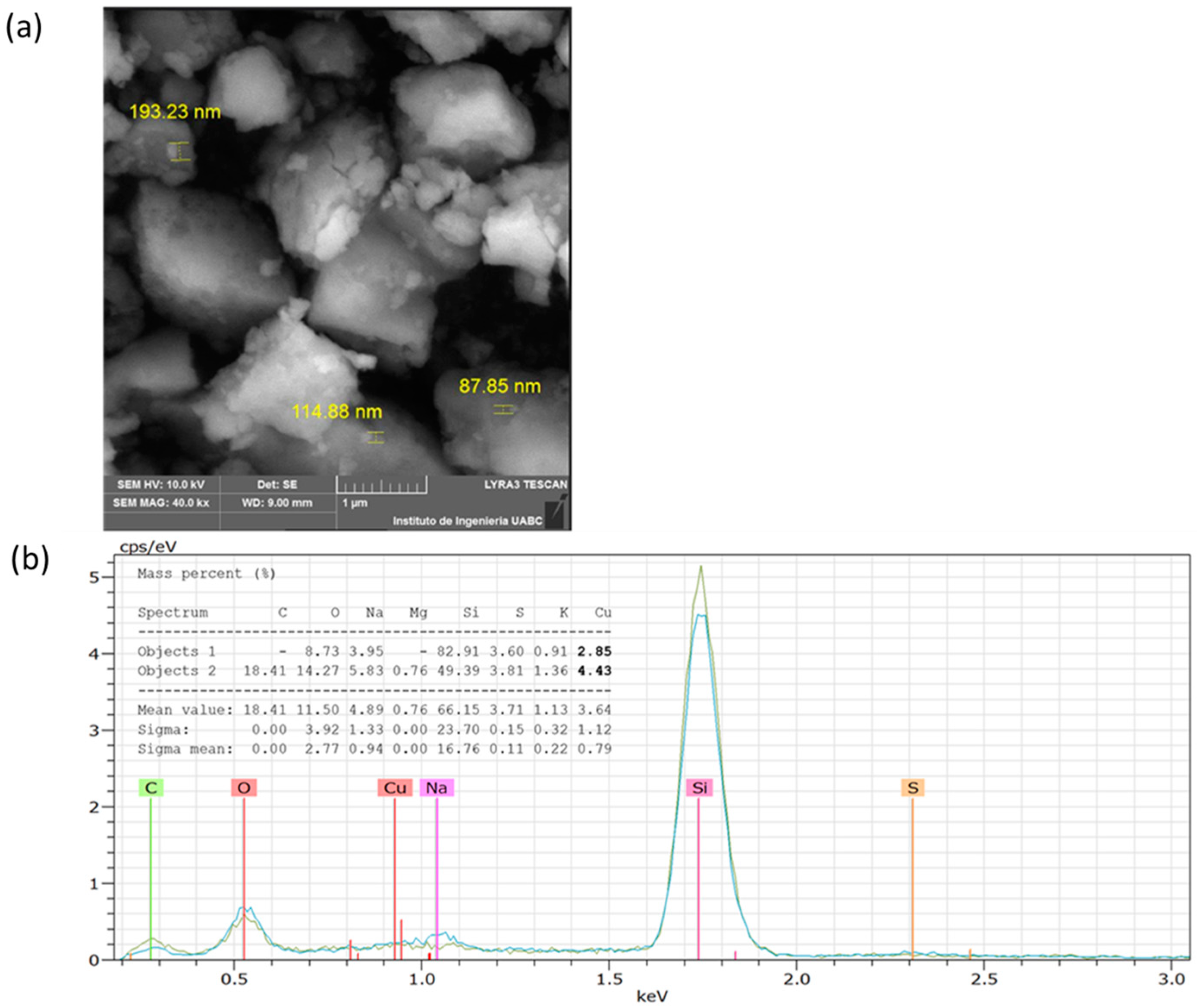Click the Objects 2 table row label

click(x=176, y=671)
